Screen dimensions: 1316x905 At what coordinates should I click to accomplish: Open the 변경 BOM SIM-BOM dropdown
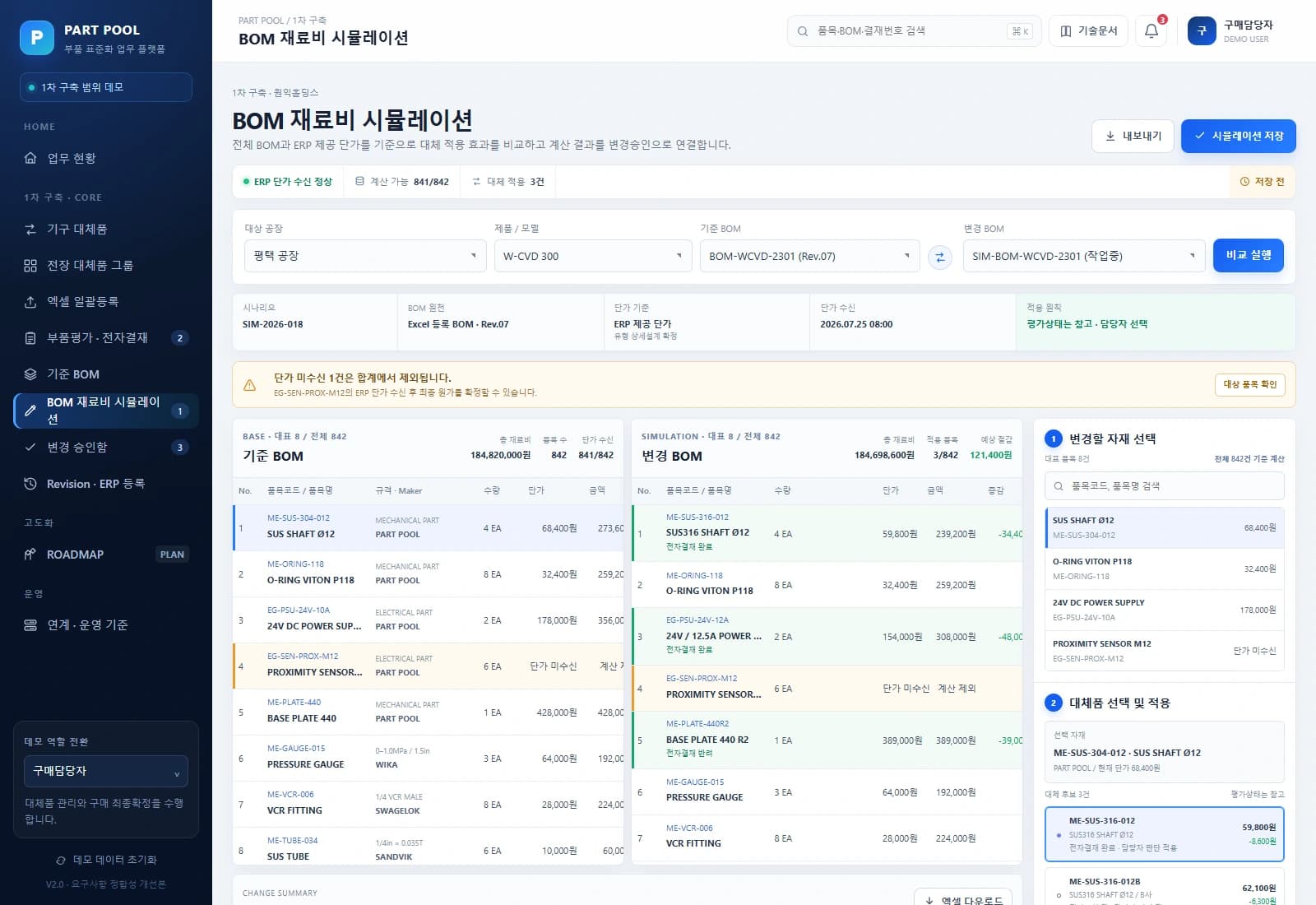[x=1084, y=256]
